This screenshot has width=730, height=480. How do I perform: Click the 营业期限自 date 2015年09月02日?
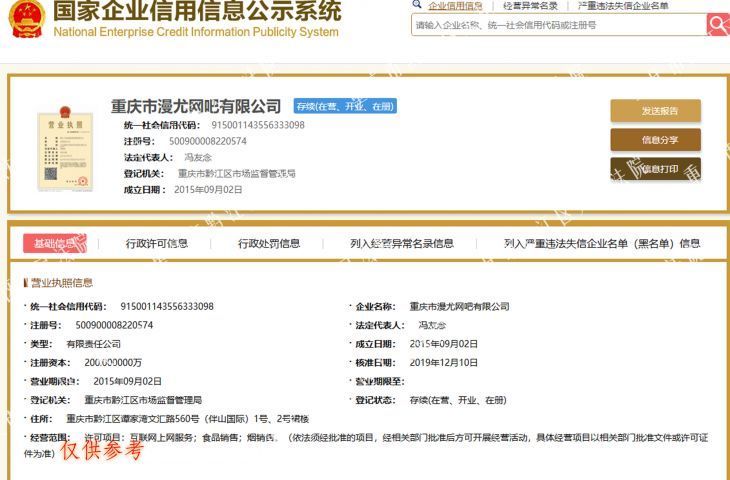pyautogui.click(x=128, y=381)
